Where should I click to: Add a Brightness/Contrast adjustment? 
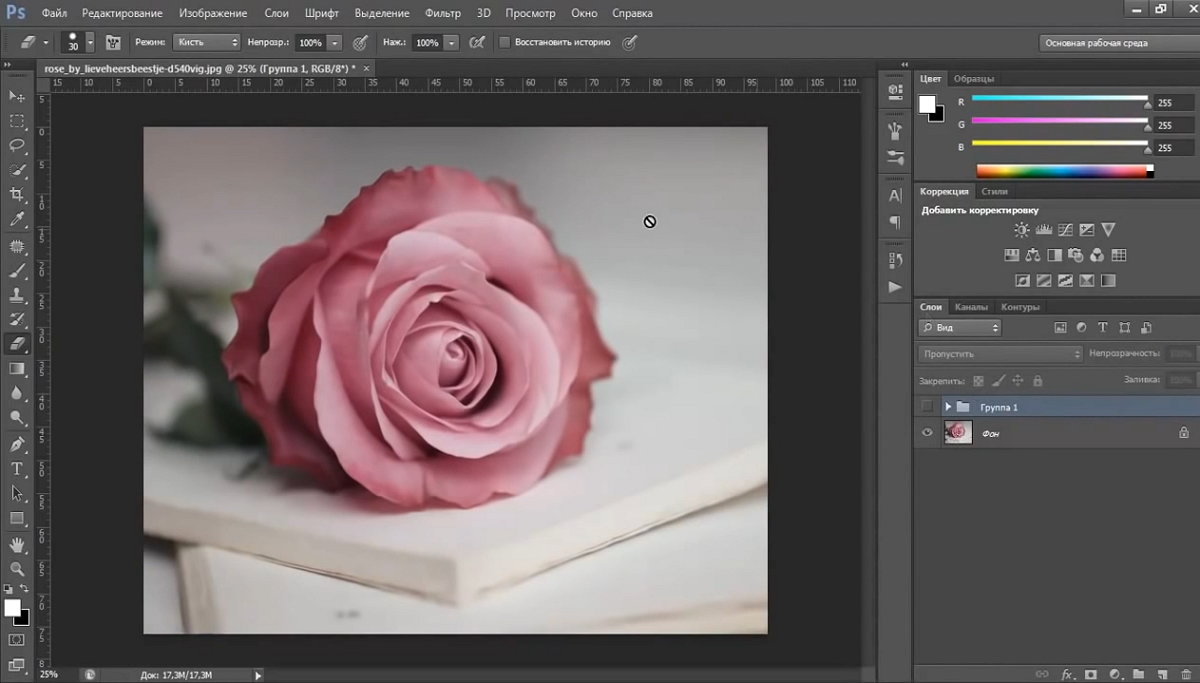pos(1024,230)
